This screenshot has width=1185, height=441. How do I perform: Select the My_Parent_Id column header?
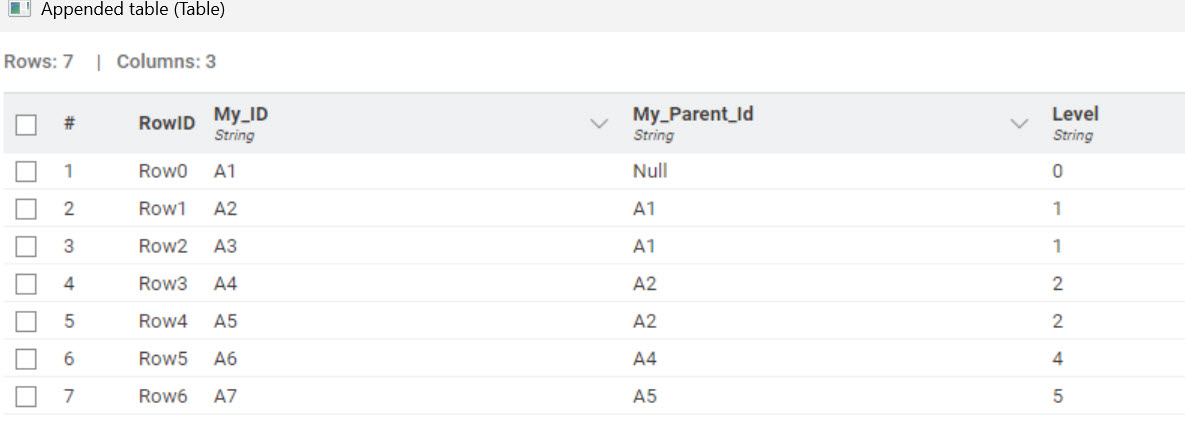tap(693, 124)
